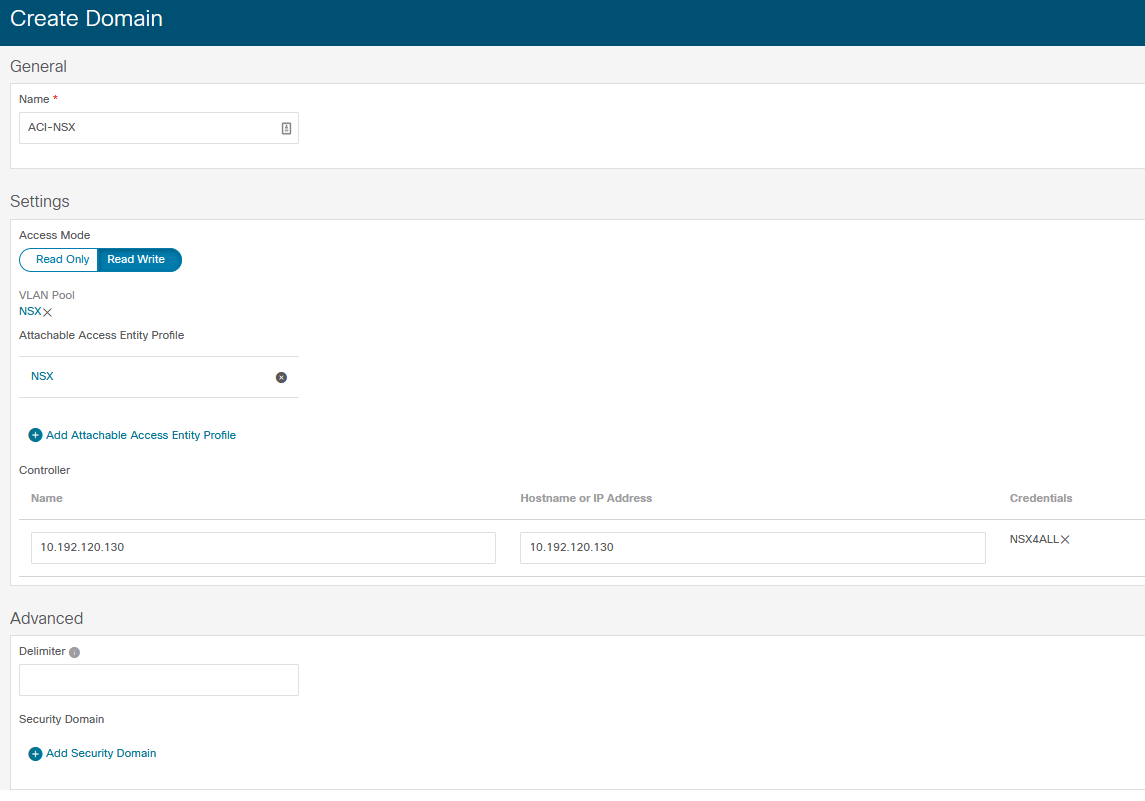Click the Hostname or IP Address column header

click(x=586, y=498)
